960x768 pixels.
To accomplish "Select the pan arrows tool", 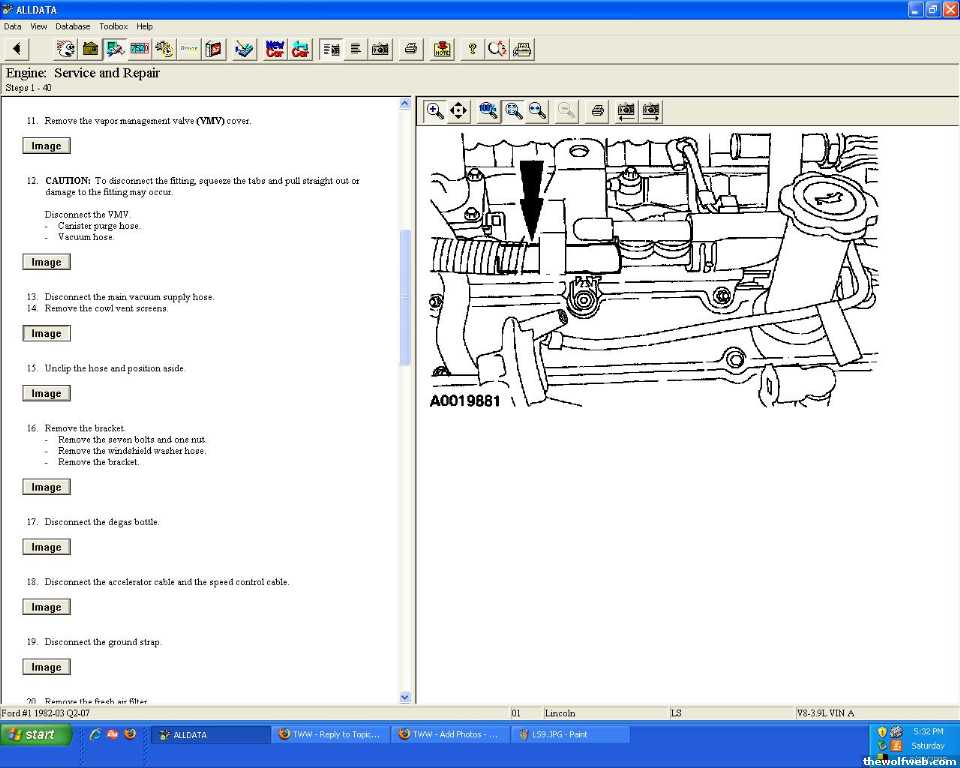I will click(459, 111).
